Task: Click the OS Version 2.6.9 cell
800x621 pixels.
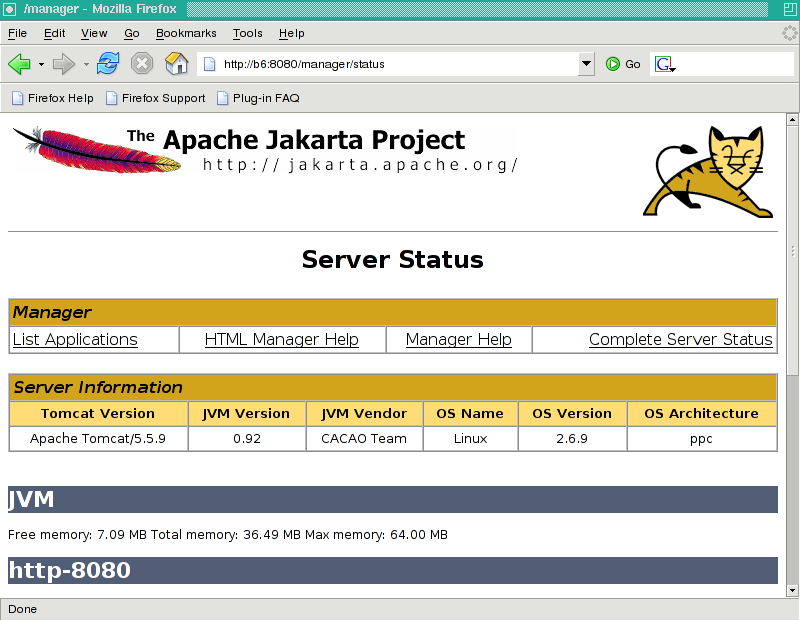Action: click(x=572, y=439)
